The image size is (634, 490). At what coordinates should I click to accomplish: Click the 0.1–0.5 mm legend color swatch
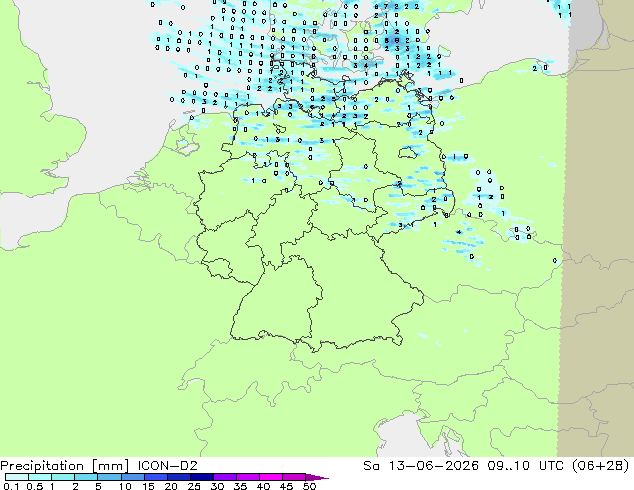coord(17,477)
